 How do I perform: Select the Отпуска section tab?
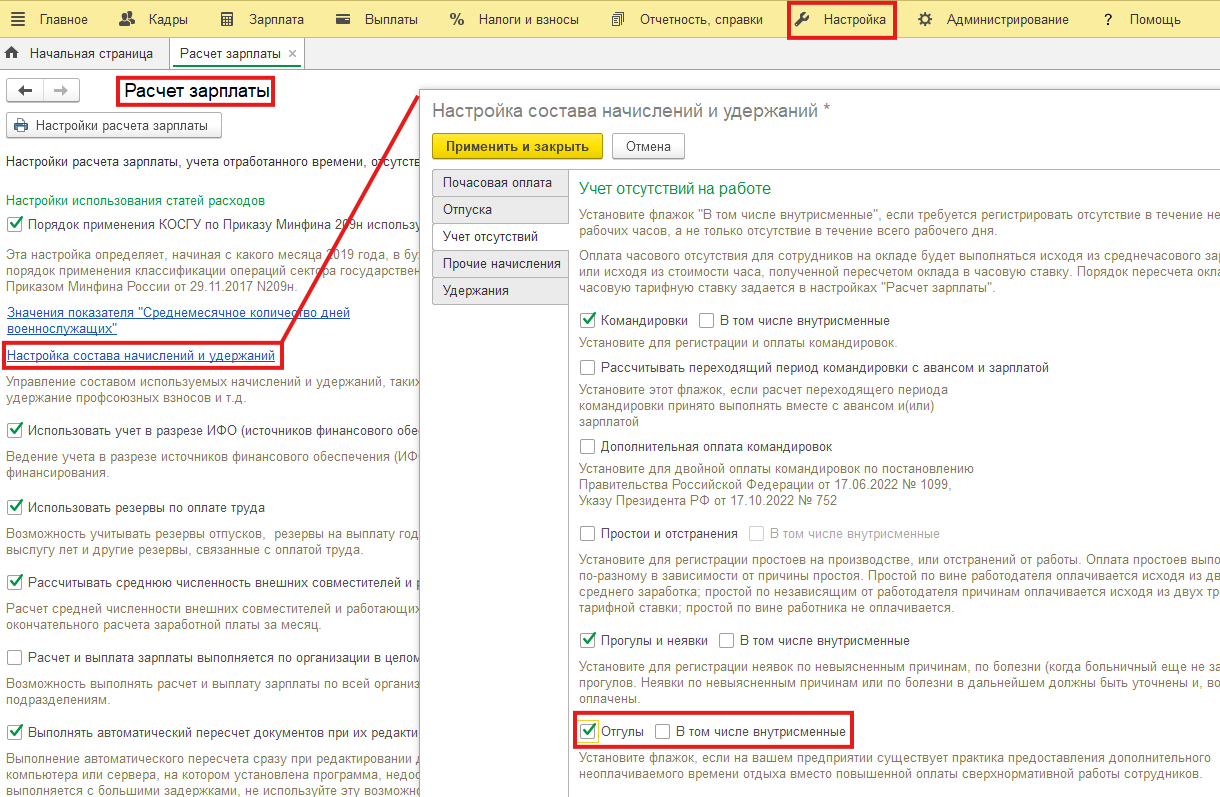(x=500, y=210)
